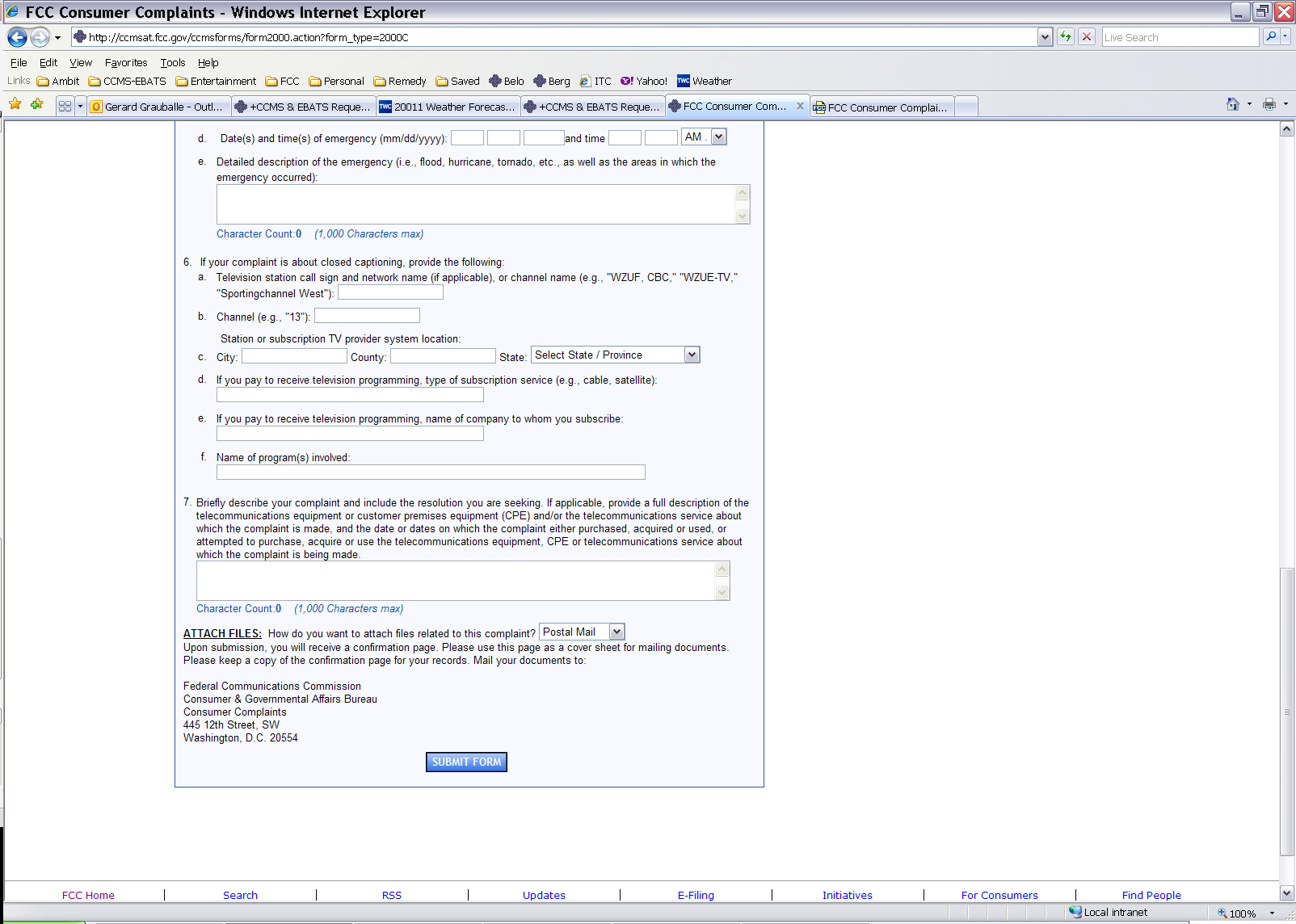Image resolution: width=1296 pixels, height=924 pixels.
Task: Click the Print toolbar icon
Action: (x=1269, y=104)
